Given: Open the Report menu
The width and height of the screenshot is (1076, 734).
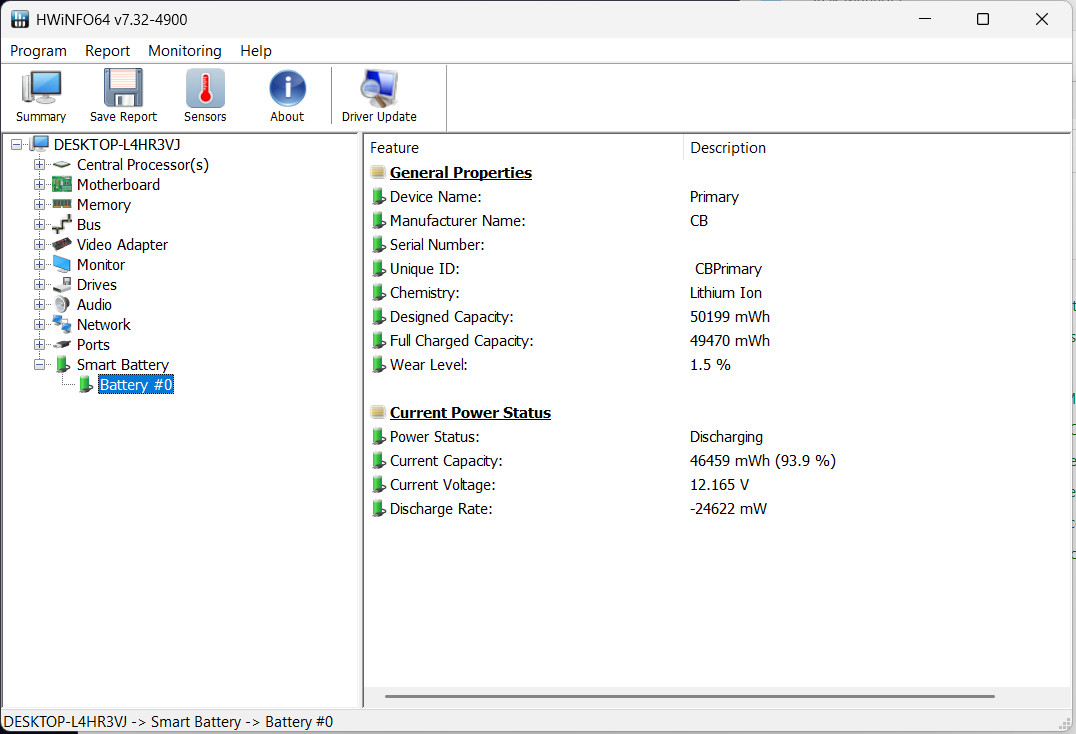Looking at the screenshot, I should click(x=108, y=51).
